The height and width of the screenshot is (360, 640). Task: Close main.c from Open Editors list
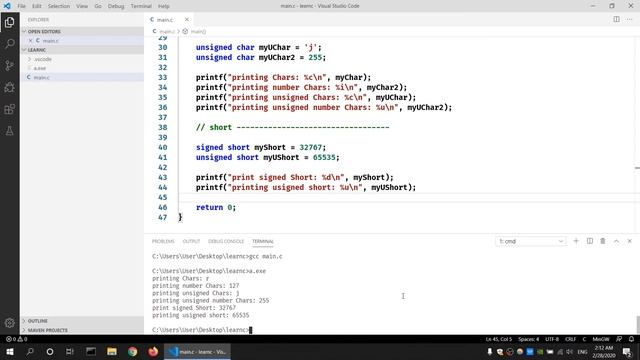[30, 40]
